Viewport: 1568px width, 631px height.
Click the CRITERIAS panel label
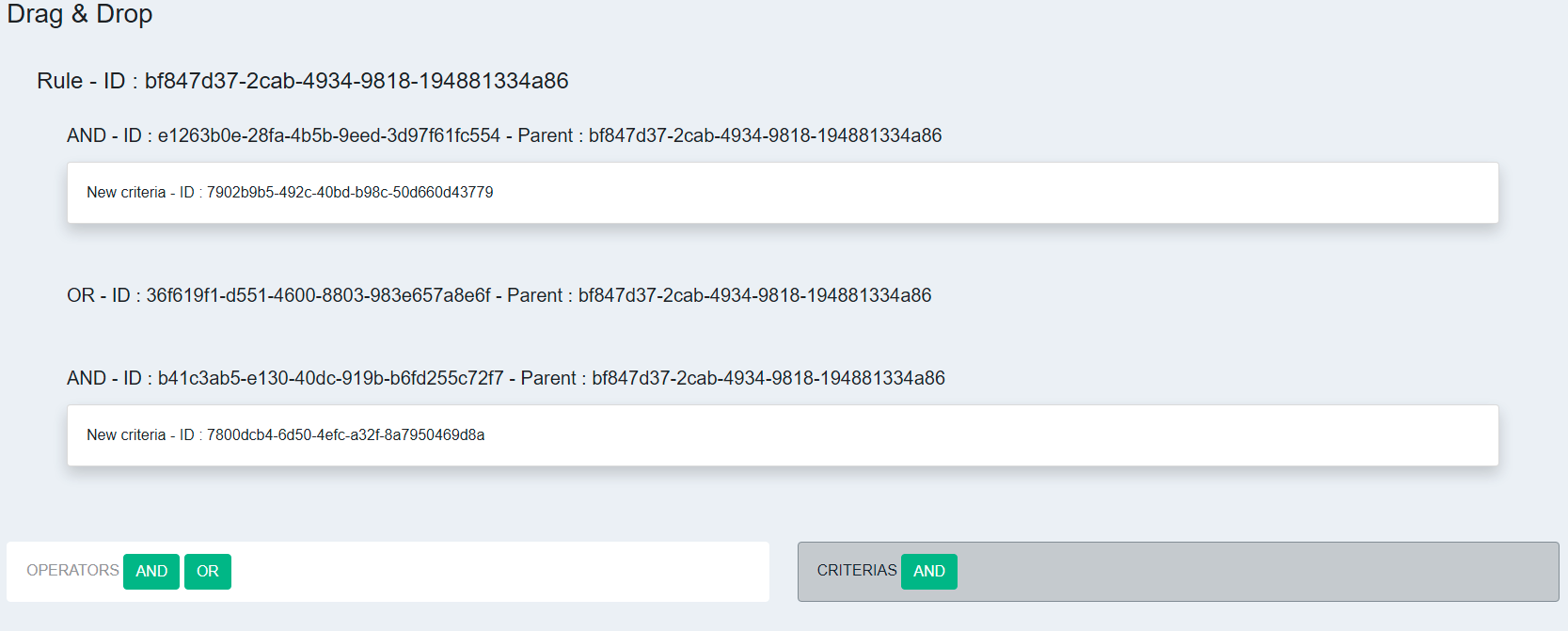[x=856, y=571]
